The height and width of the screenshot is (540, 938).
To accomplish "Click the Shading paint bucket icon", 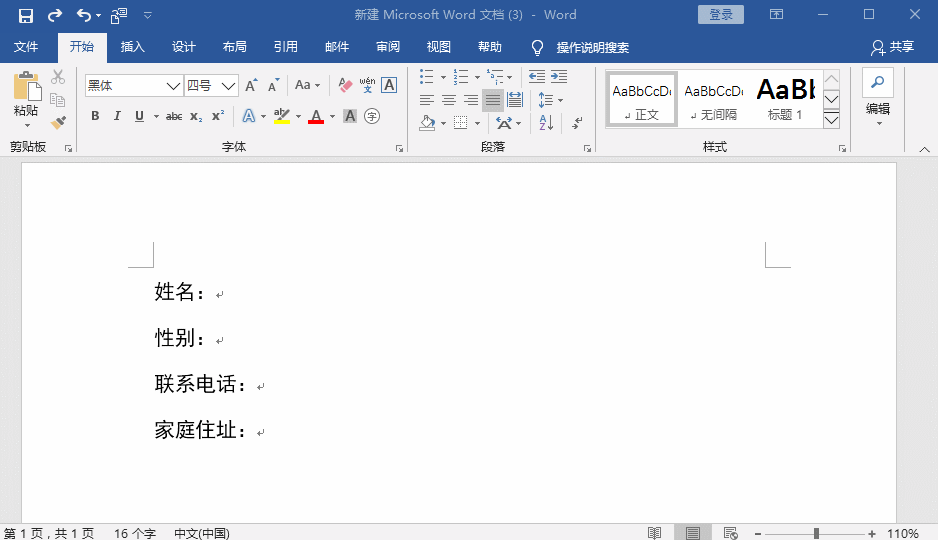I will tap(427, 123).
